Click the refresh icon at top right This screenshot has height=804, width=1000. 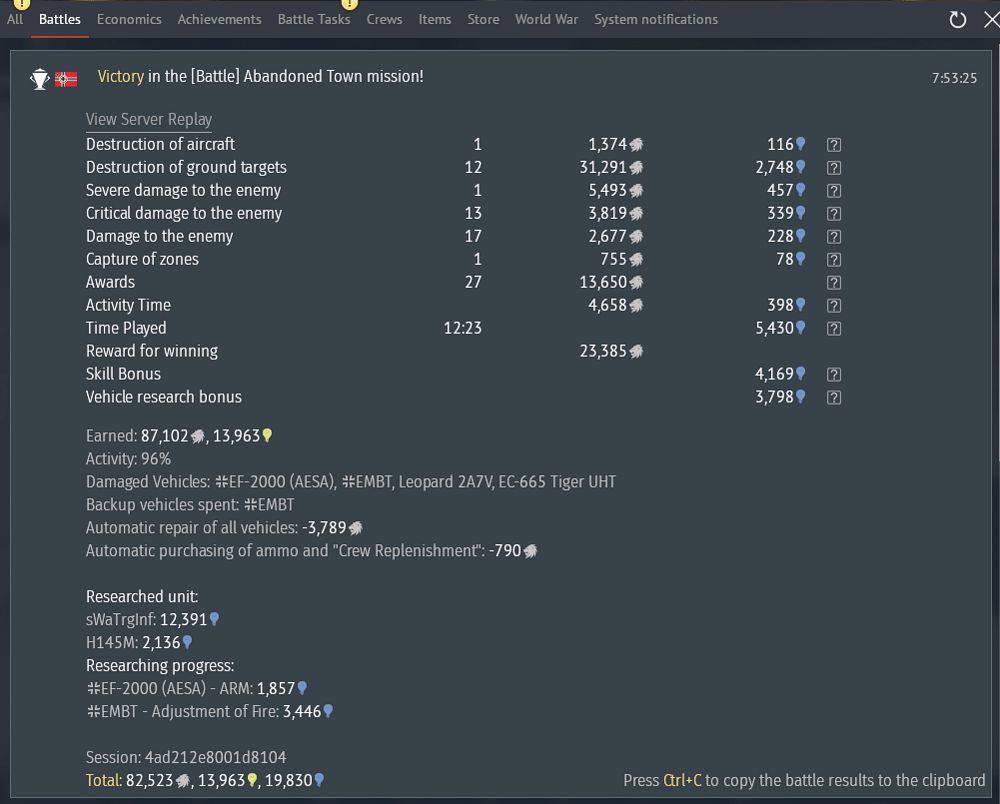pyautogui.click(x=957, y=20)
